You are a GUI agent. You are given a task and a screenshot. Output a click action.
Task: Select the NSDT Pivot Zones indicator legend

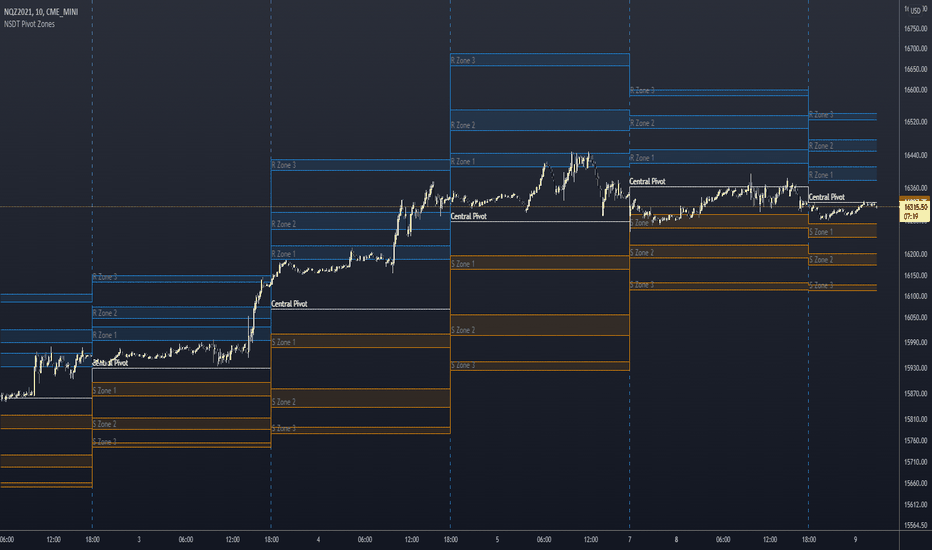click(x=29, y=24)
